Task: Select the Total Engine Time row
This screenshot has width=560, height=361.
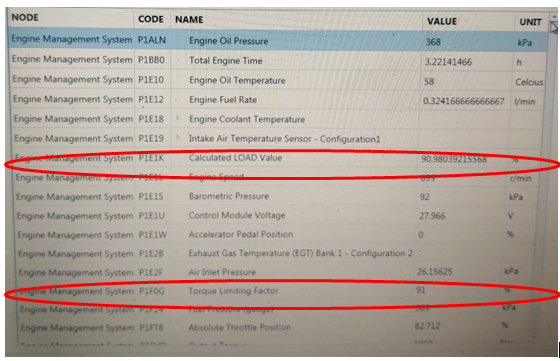Action: 278,61
